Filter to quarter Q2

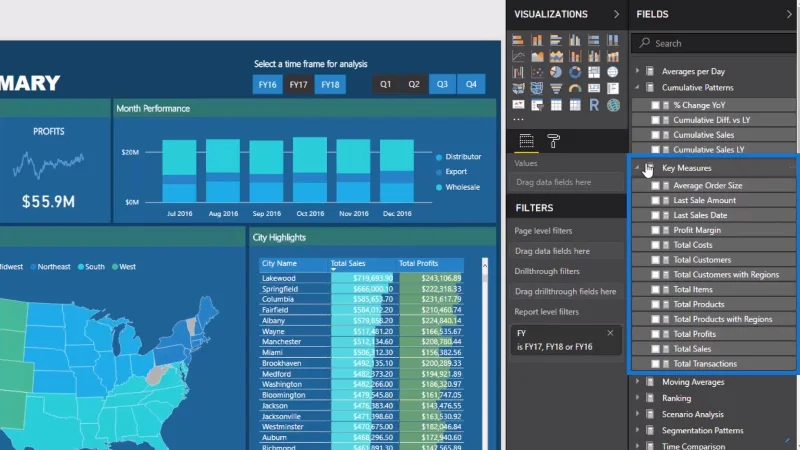(x=414, y=84)
